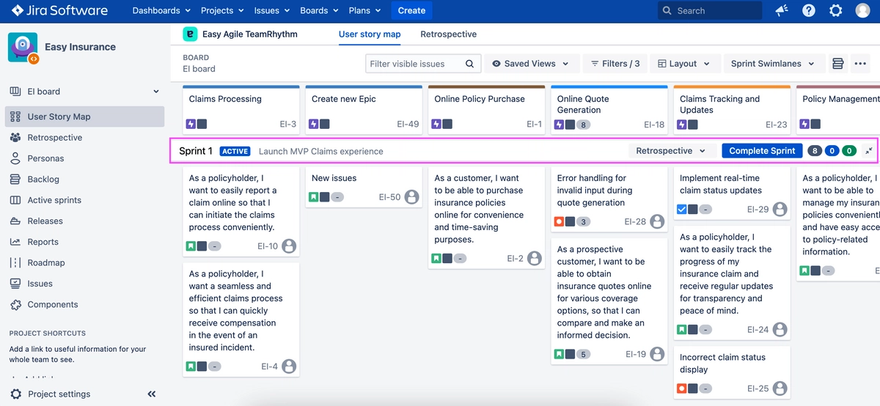Click the Filter visible issues field
880x406 pixels.
(x=423, y=63)
